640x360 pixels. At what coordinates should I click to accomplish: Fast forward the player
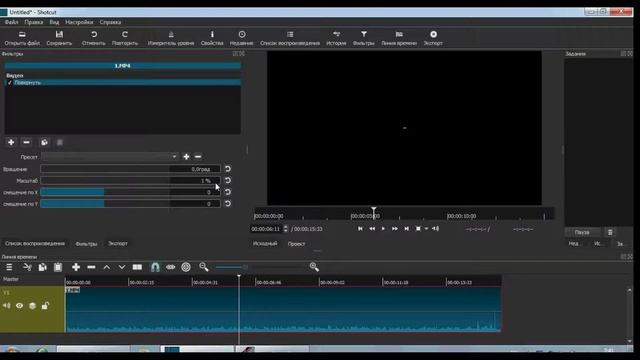[395, 229]
